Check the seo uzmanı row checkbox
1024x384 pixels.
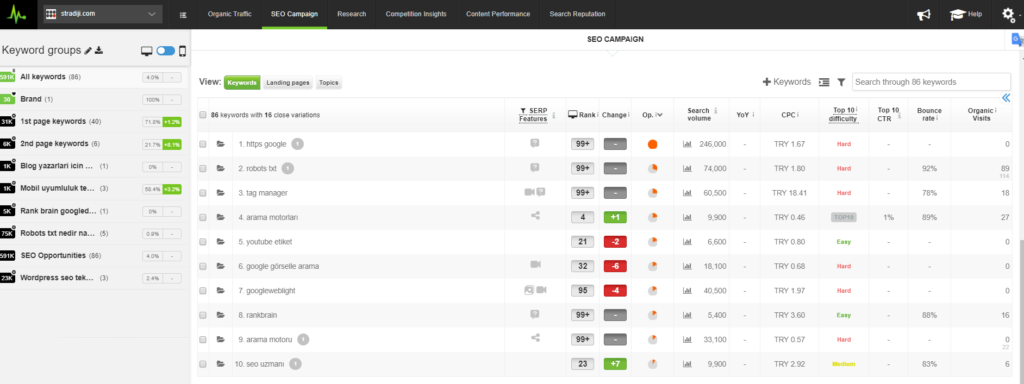coord(202,364)
